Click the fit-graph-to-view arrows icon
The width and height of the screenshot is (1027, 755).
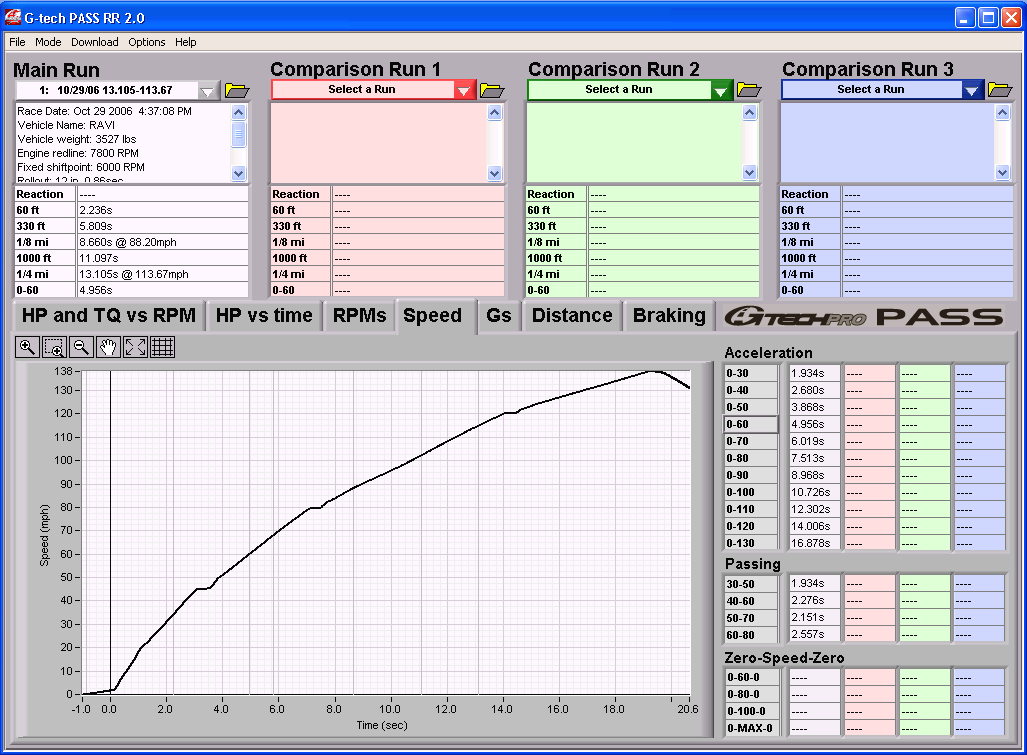click(x=135, y=347)
